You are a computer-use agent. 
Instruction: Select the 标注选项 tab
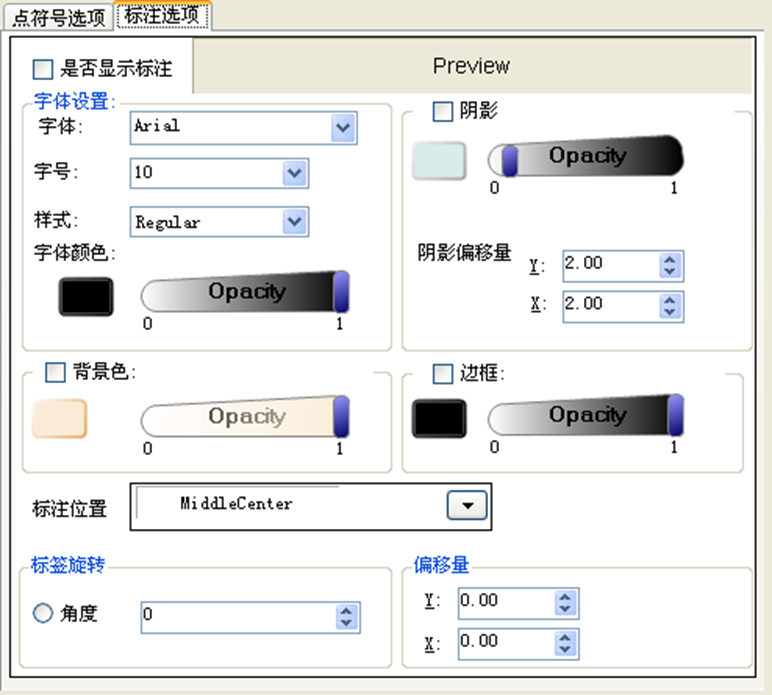click(x=162, y=16)
